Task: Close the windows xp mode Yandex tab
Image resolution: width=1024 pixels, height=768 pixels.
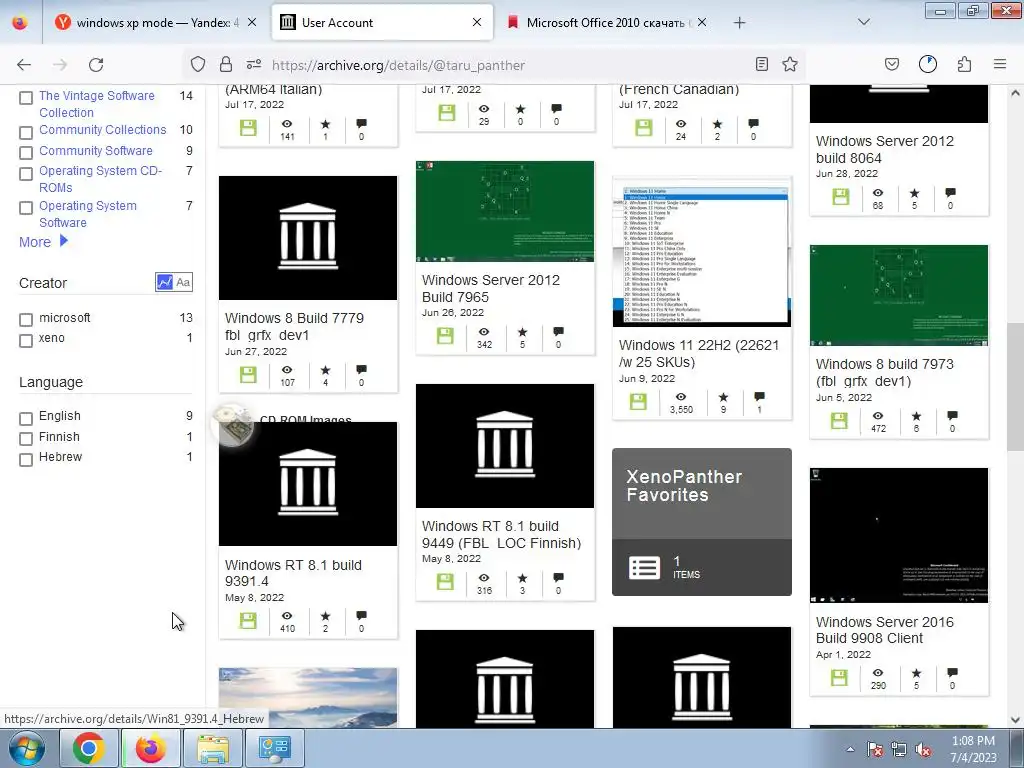Action: (252, 22)
